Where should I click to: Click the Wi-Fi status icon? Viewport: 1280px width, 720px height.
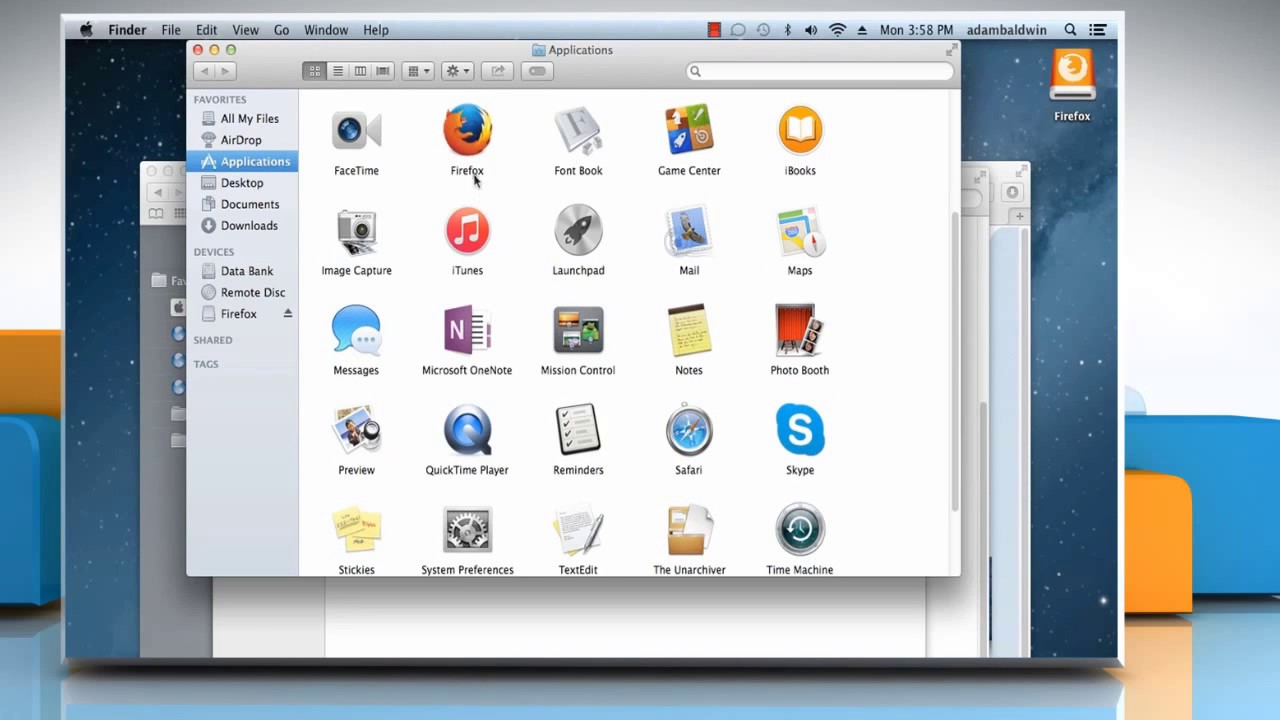tap(838, 30)
